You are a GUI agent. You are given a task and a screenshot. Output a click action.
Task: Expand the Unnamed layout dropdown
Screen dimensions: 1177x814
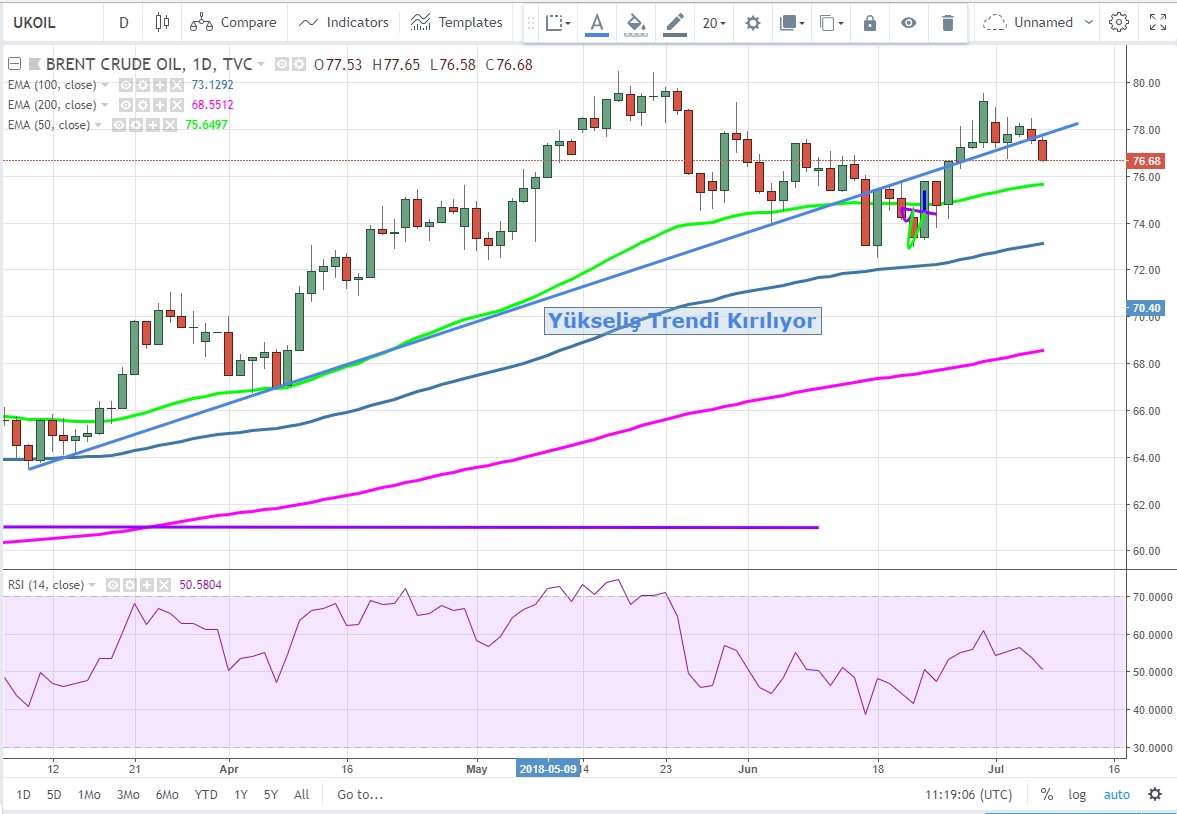click(x=1091, y=22)
